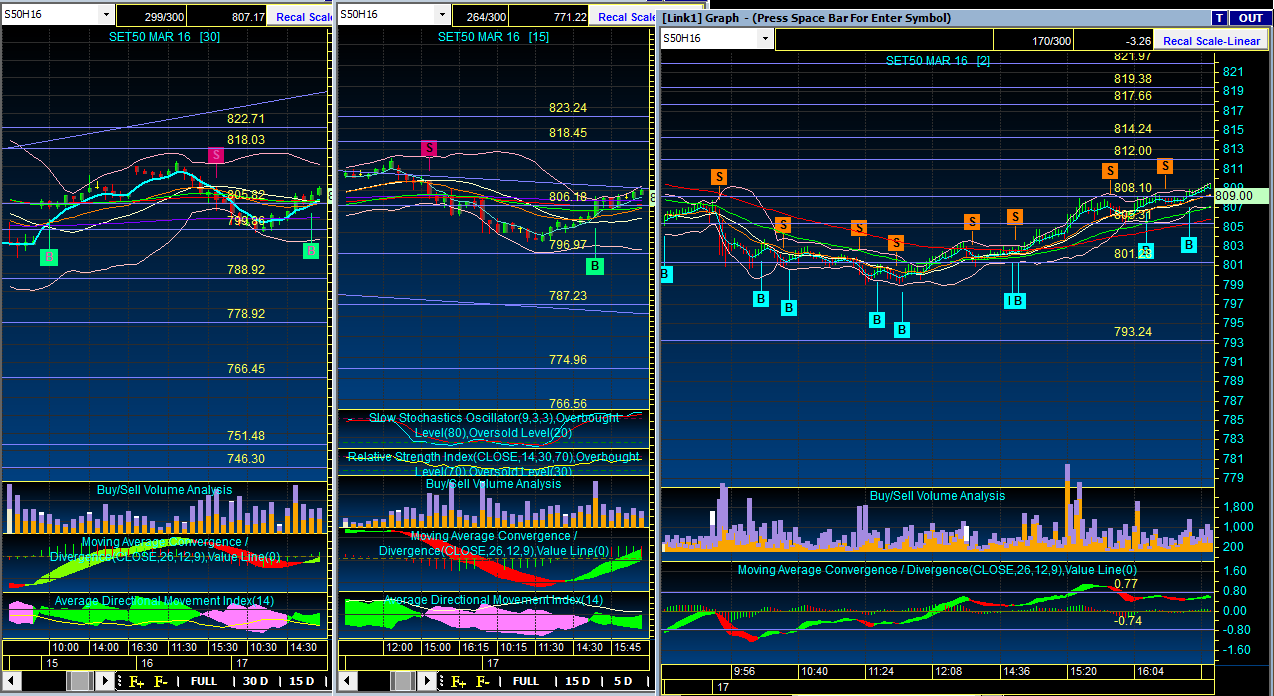This screenshot has height=696, width=1274.
Task: Click the rightmost orange S marker in Link1 graph
Action: click(1165, 166)
